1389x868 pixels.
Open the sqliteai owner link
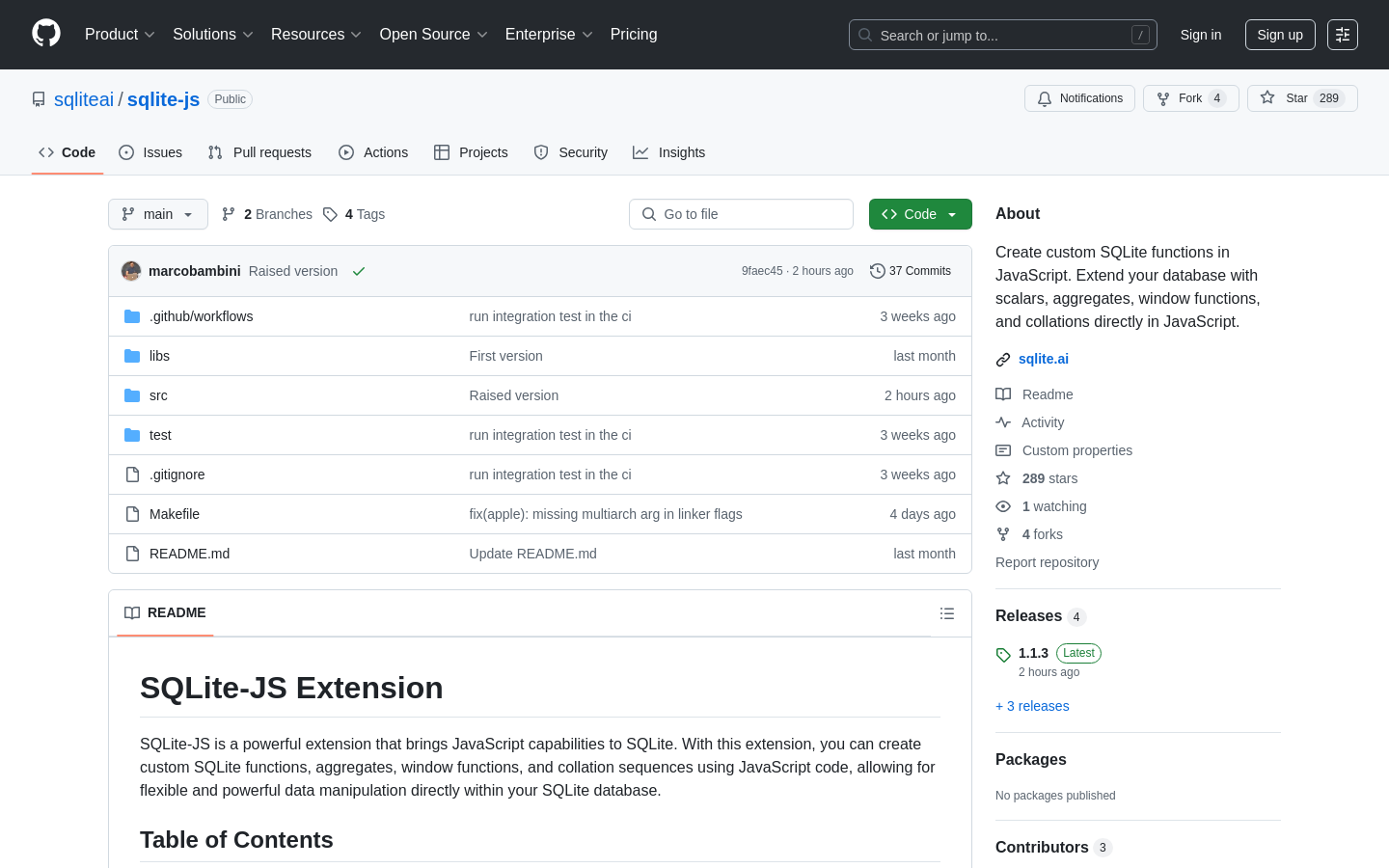84,99
